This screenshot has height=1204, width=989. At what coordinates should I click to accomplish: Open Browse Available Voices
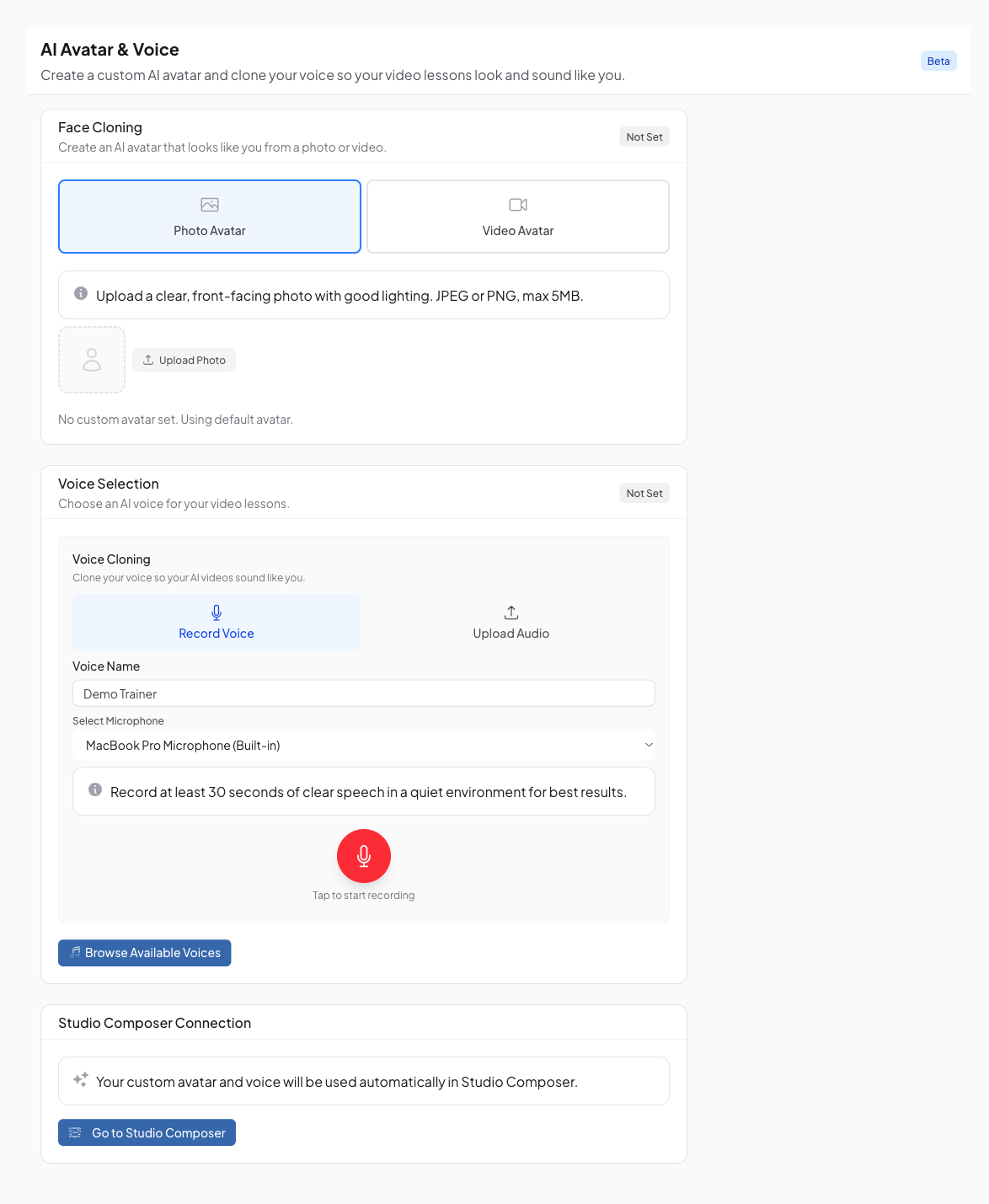pos(145,953)
